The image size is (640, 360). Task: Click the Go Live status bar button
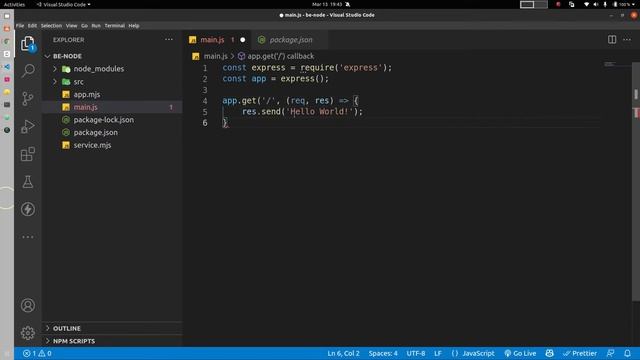click(520, 353)
